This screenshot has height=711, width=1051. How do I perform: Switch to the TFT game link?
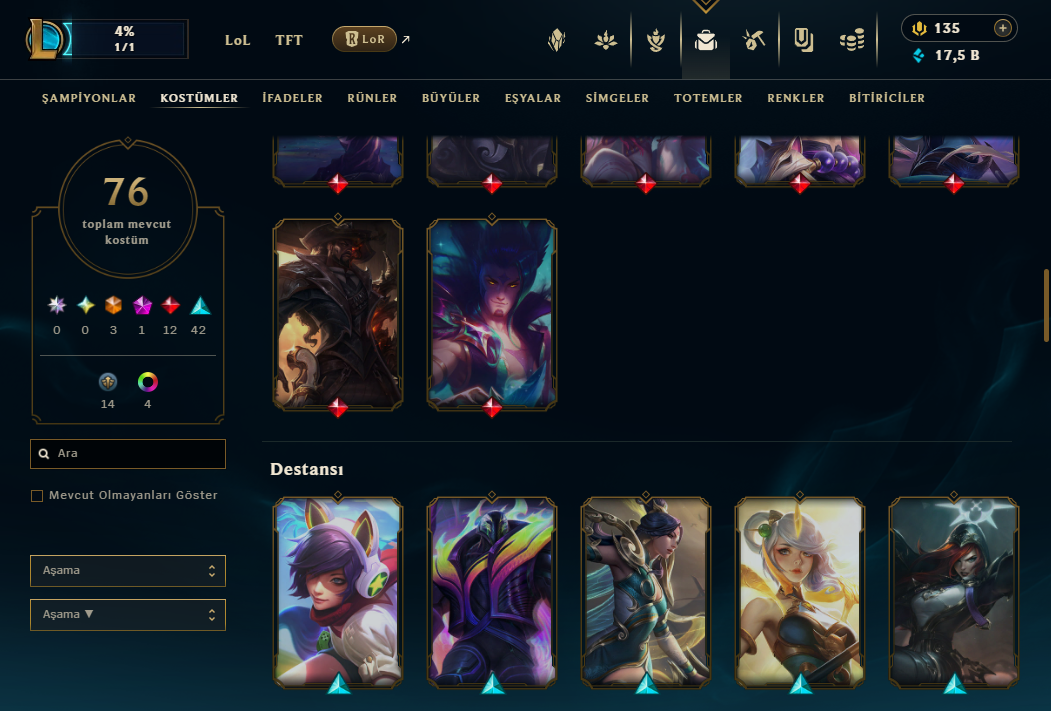point(289,40)
